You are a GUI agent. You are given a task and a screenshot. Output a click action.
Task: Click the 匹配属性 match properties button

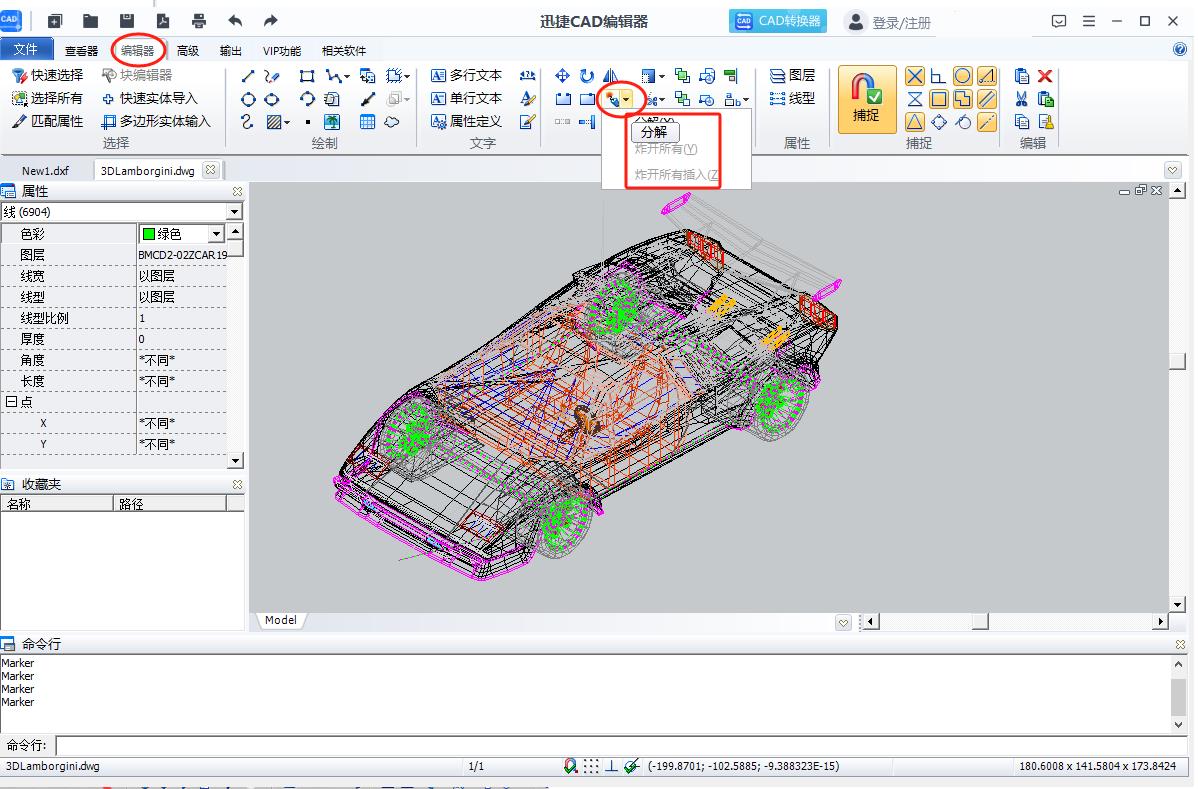[47, 121]
